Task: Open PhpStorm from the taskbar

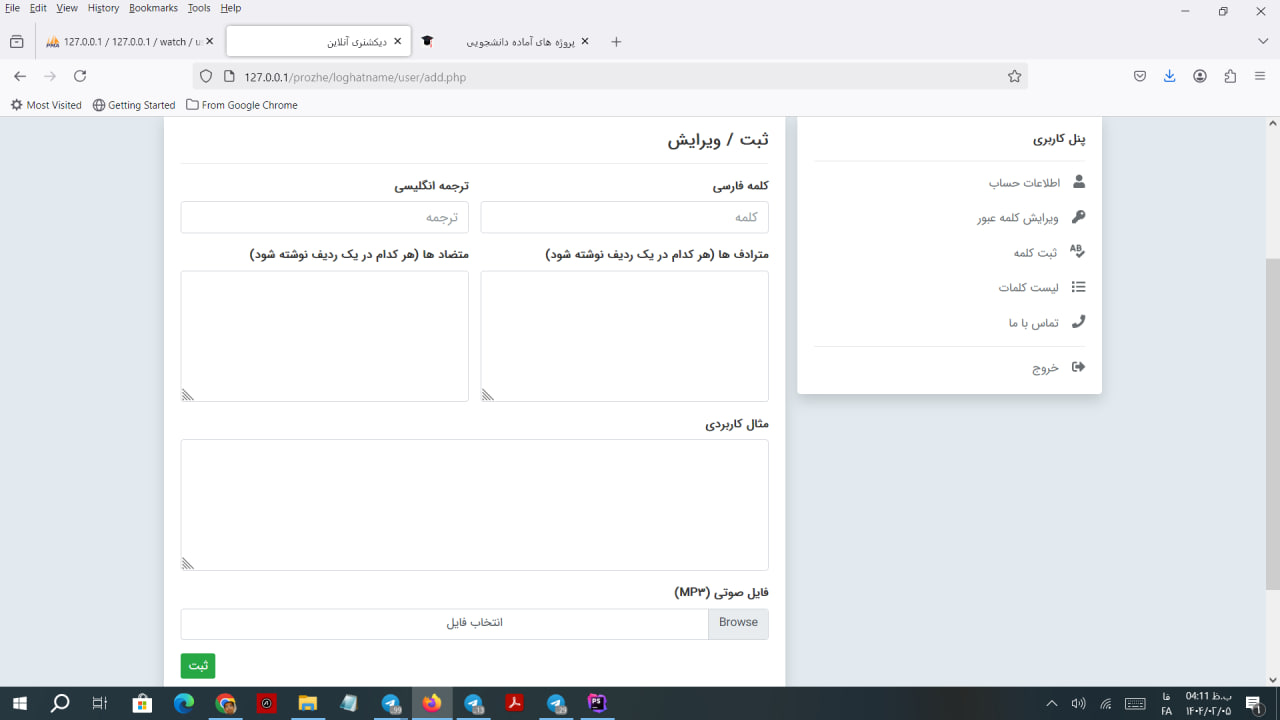Action: (x=597, y=703)
